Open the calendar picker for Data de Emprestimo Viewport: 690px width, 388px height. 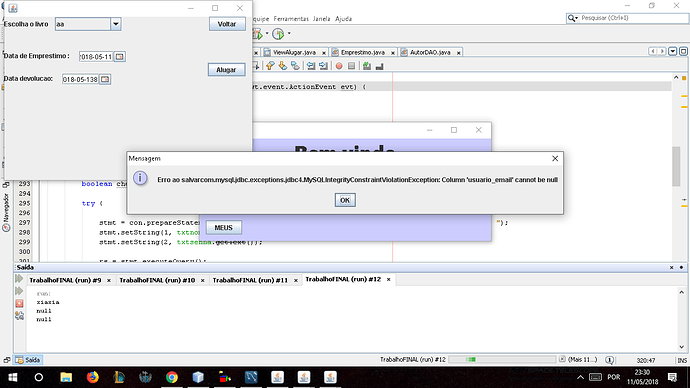(120, 56)
